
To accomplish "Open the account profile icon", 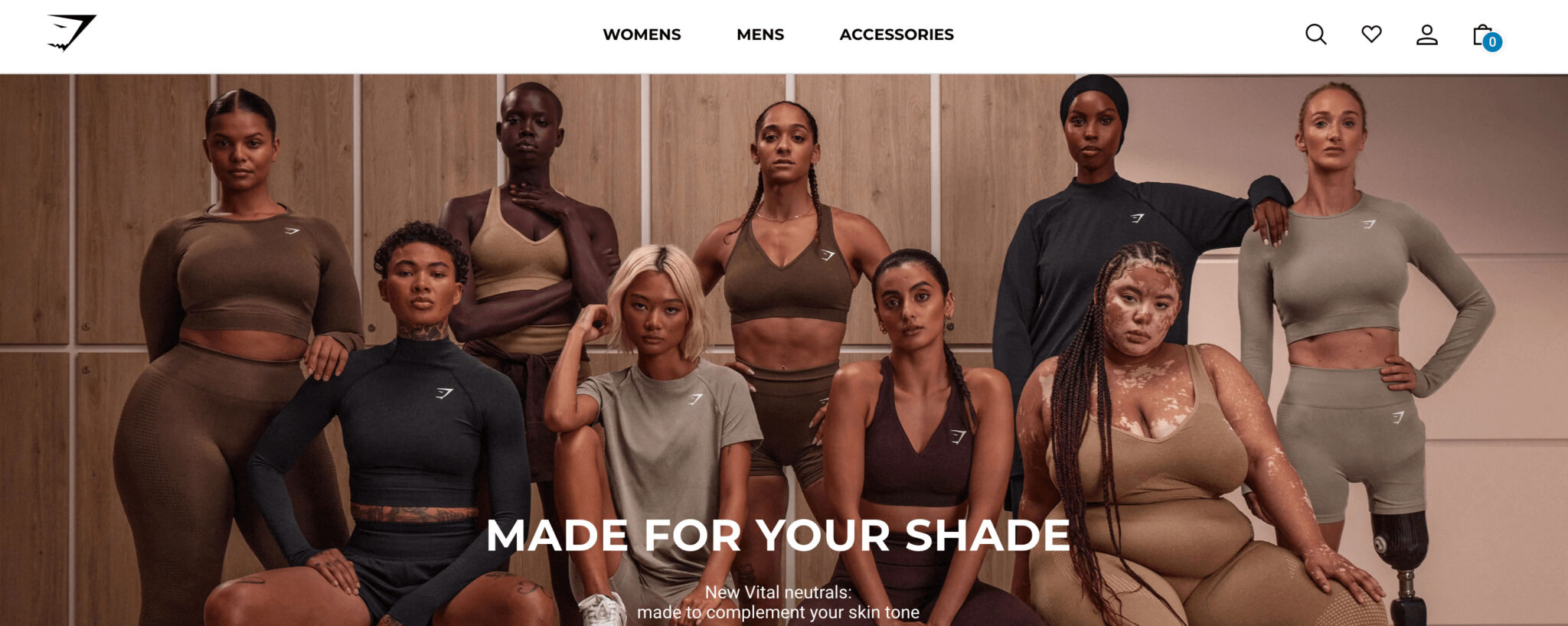I will pos(1426,34).
